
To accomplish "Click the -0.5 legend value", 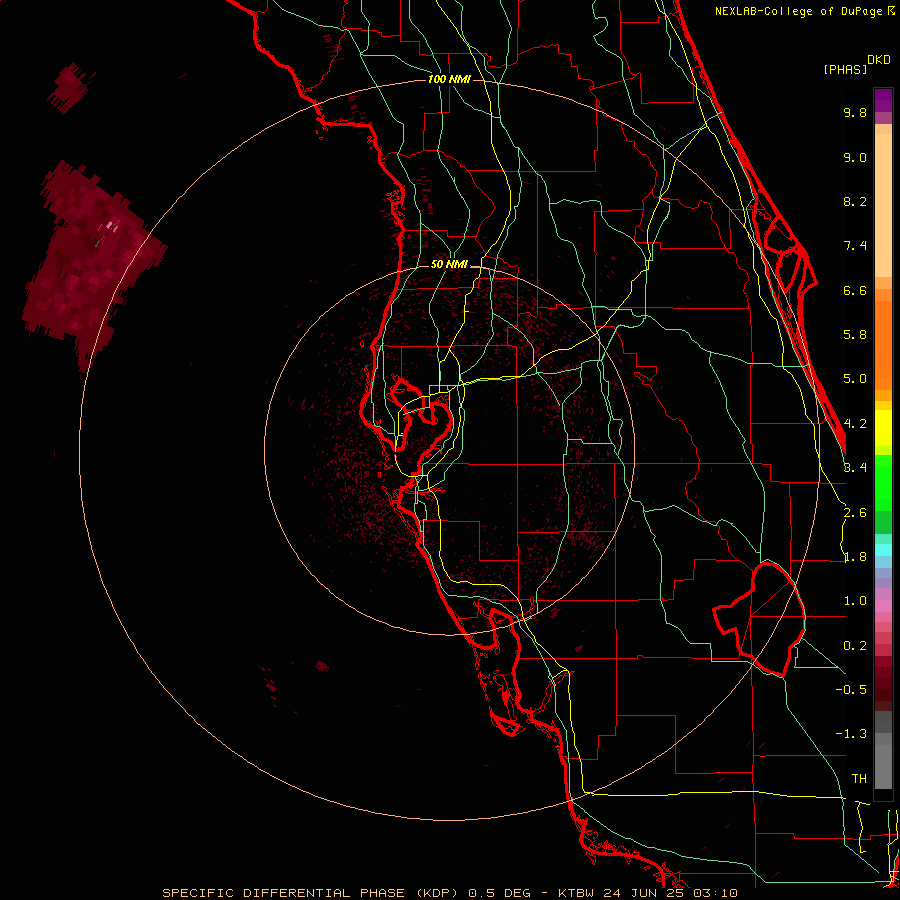I will click(x=851, y=690).
